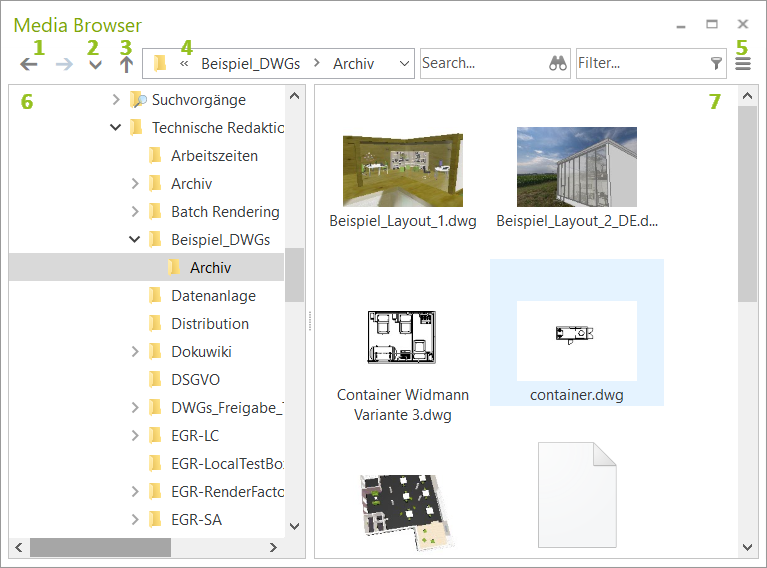The image size is (767, 568).
Task: Open the Distribution folder
Action: click(x=210, y=324)
